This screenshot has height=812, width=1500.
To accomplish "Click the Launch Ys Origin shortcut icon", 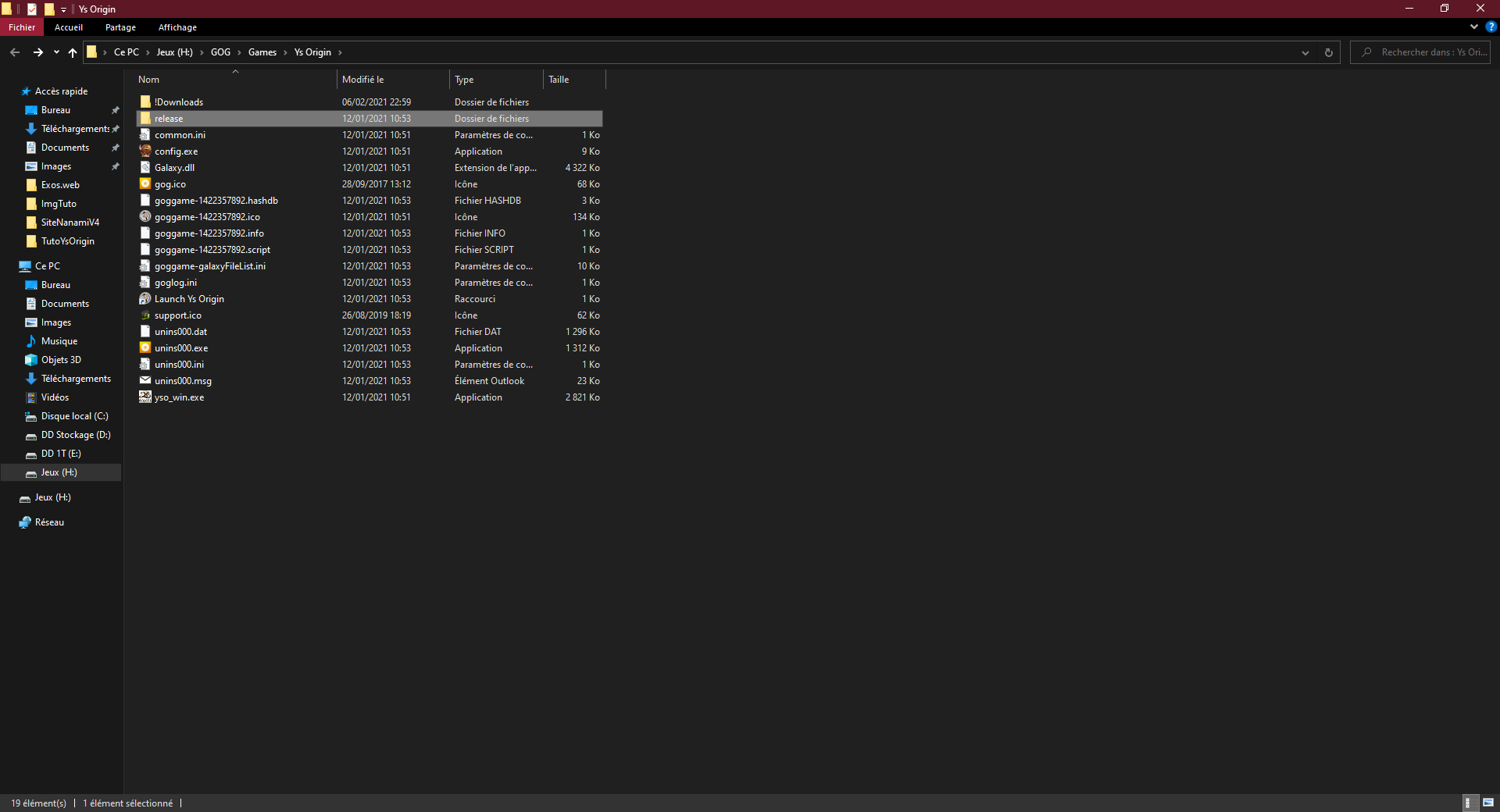I will 145,299.
